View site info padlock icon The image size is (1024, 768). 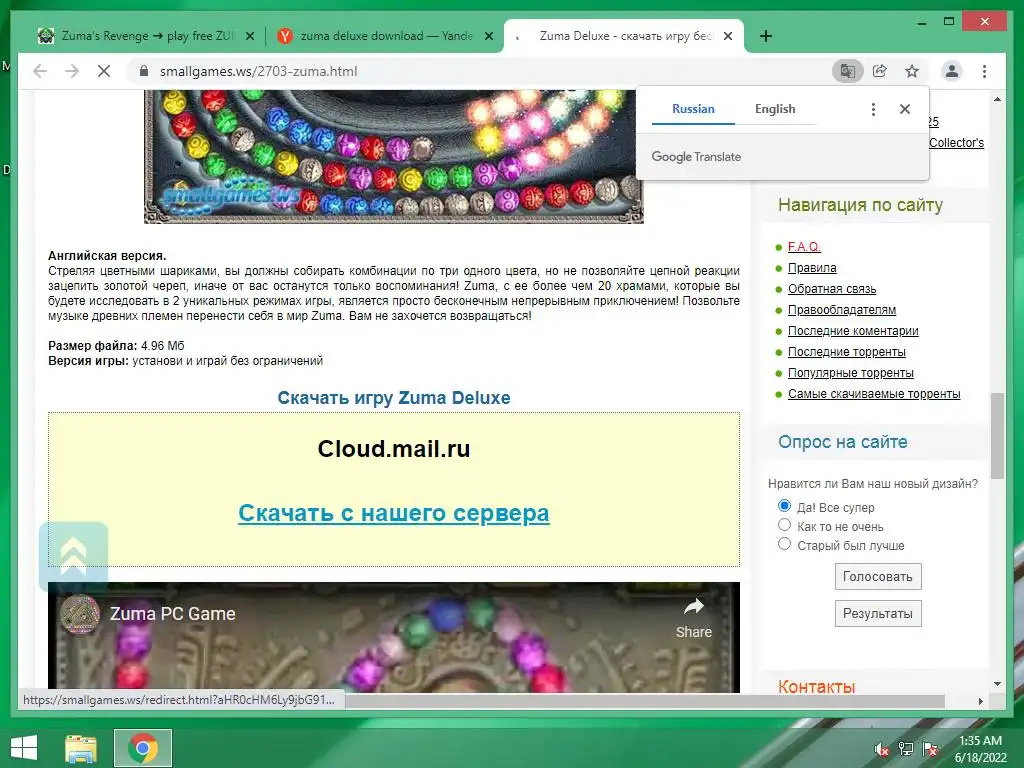144,71
